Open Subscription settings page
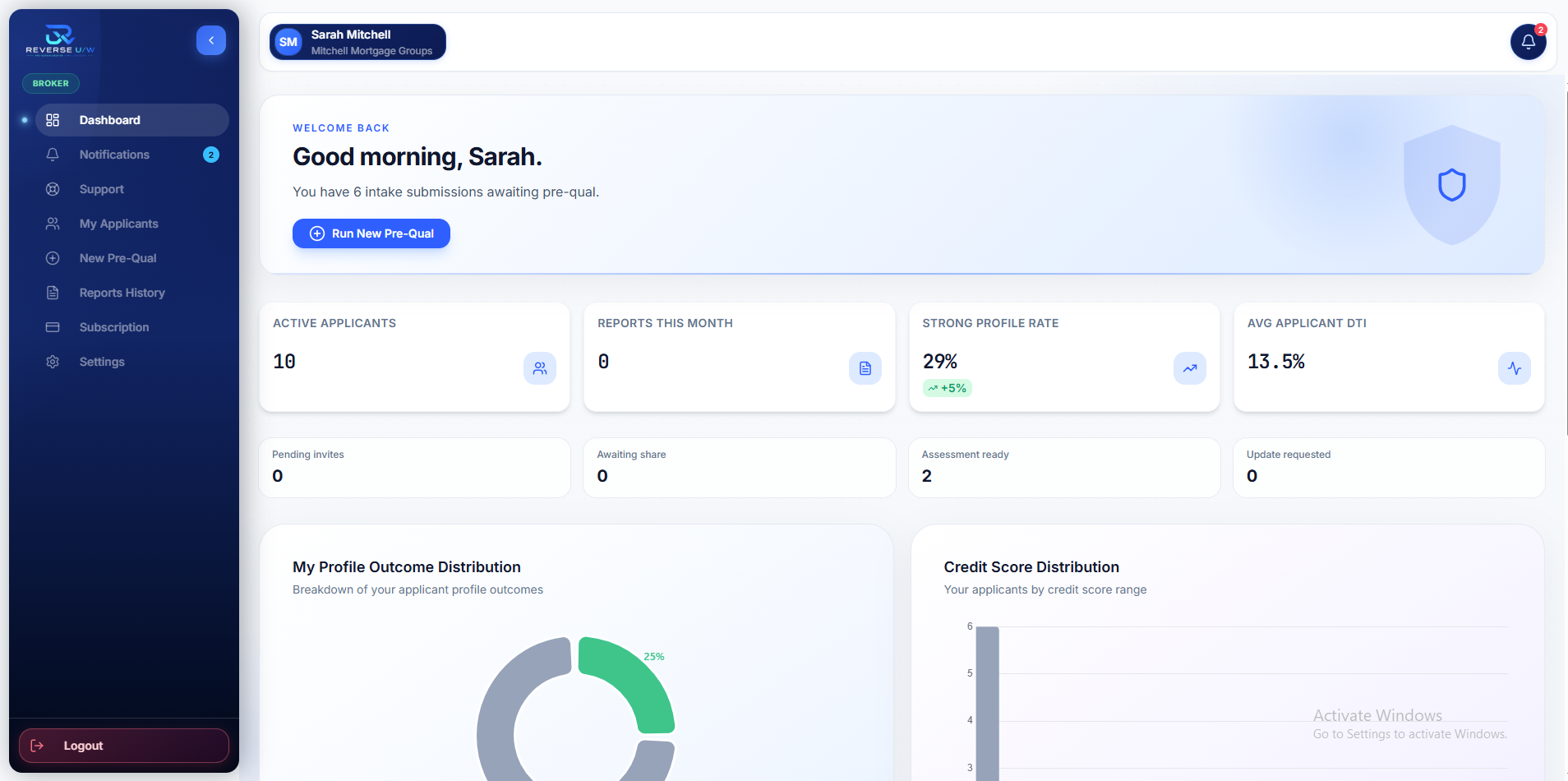This screenshot has height=781, width=1568. (x=131, y=327)
